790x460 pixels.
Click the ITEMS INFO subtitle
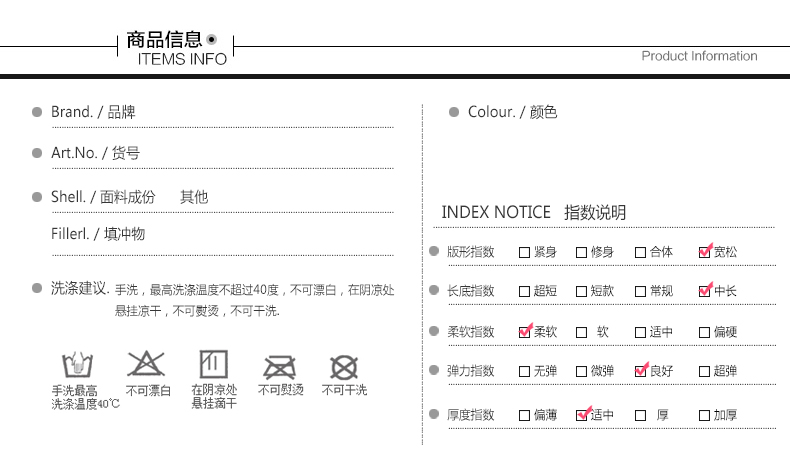click(182, 59)
